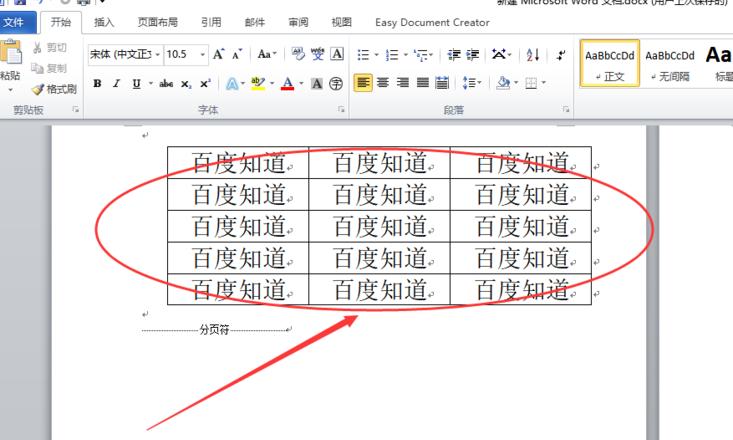Switch to the References tab
733x440 pixels.
(211, 22)
